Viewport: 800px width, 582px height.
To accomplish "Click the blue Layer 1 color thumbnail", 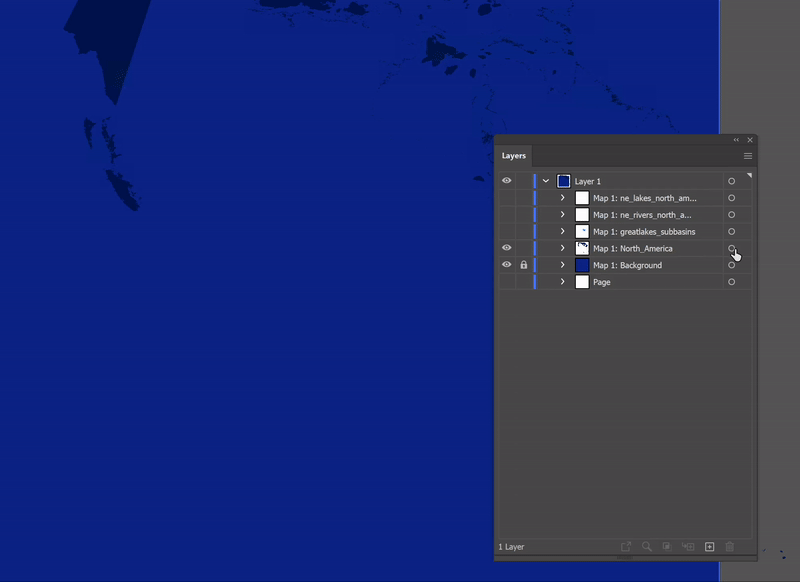I will tap(564, 181).
